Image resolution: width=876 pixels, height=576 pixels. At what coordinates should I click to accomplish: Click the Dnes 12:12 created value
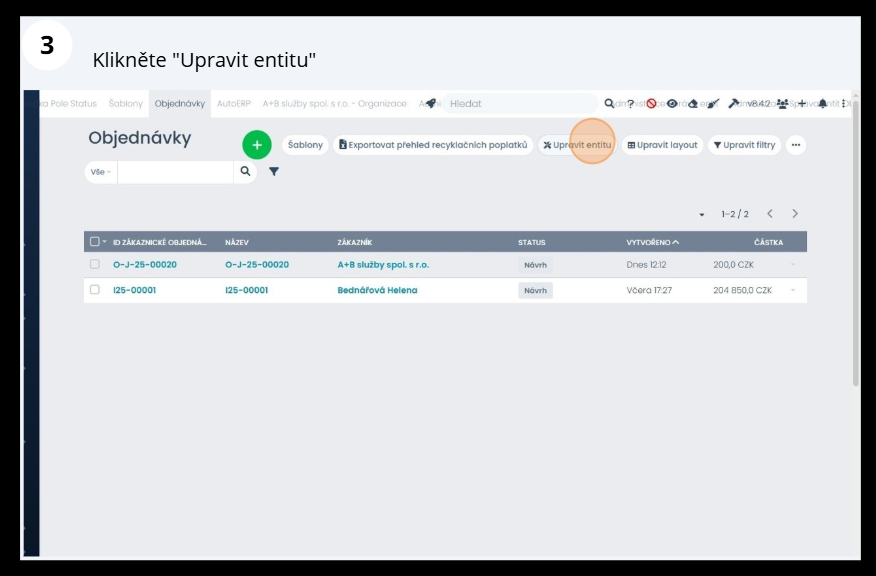pos(646,264)
